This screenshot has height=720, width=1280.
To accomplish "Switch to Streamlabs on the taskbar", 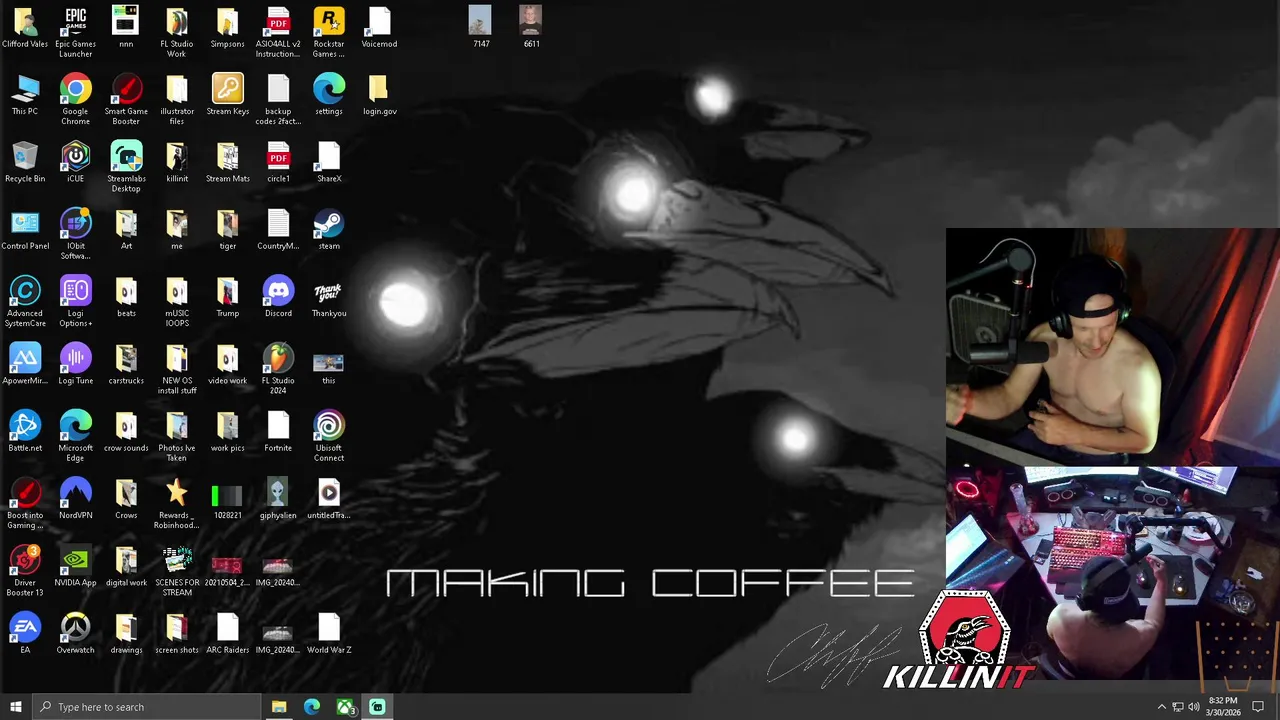I will tap(377, 707).
